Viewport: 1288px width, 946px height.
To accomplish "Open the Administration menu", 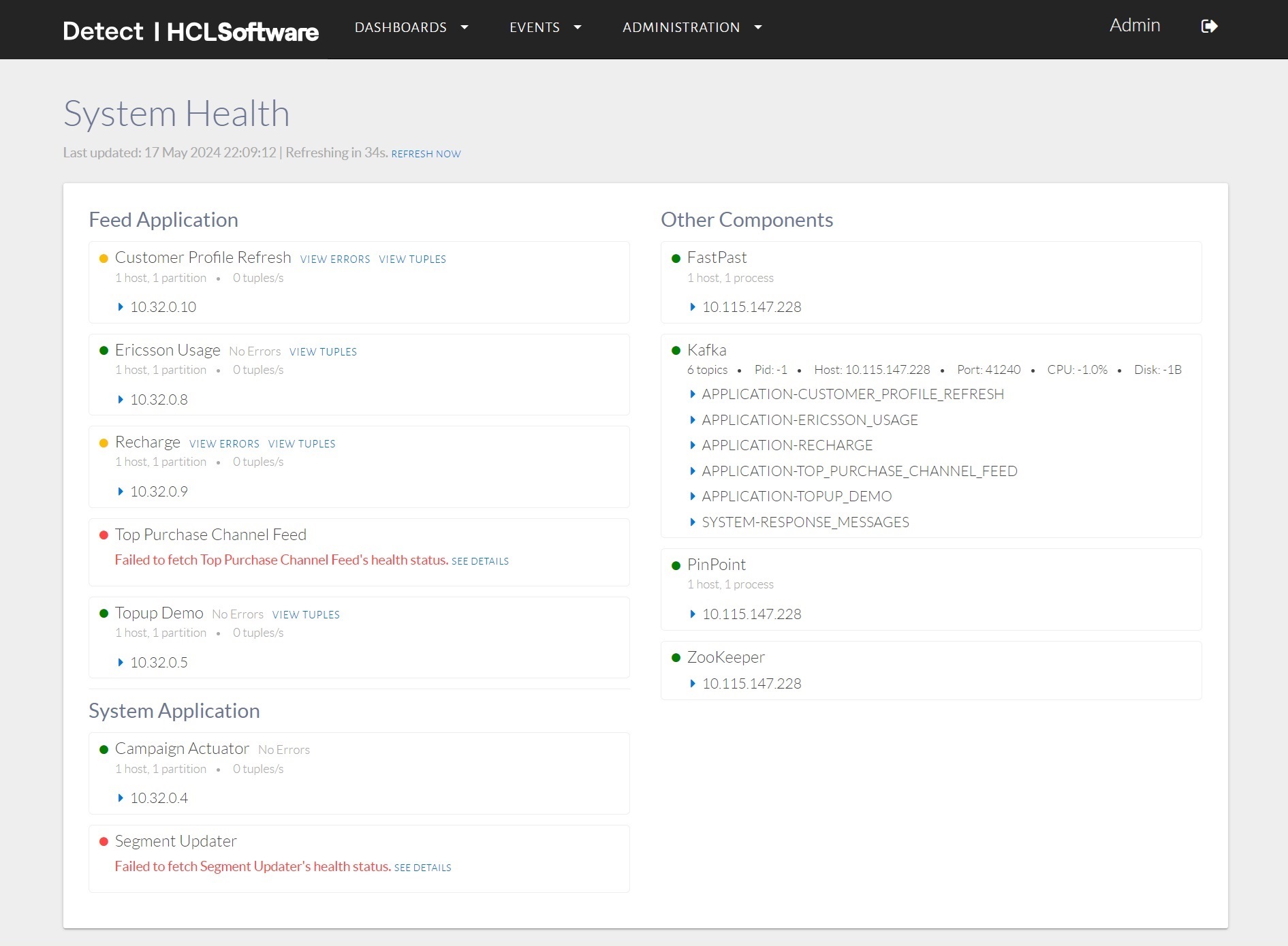I will tap(691, 27).
